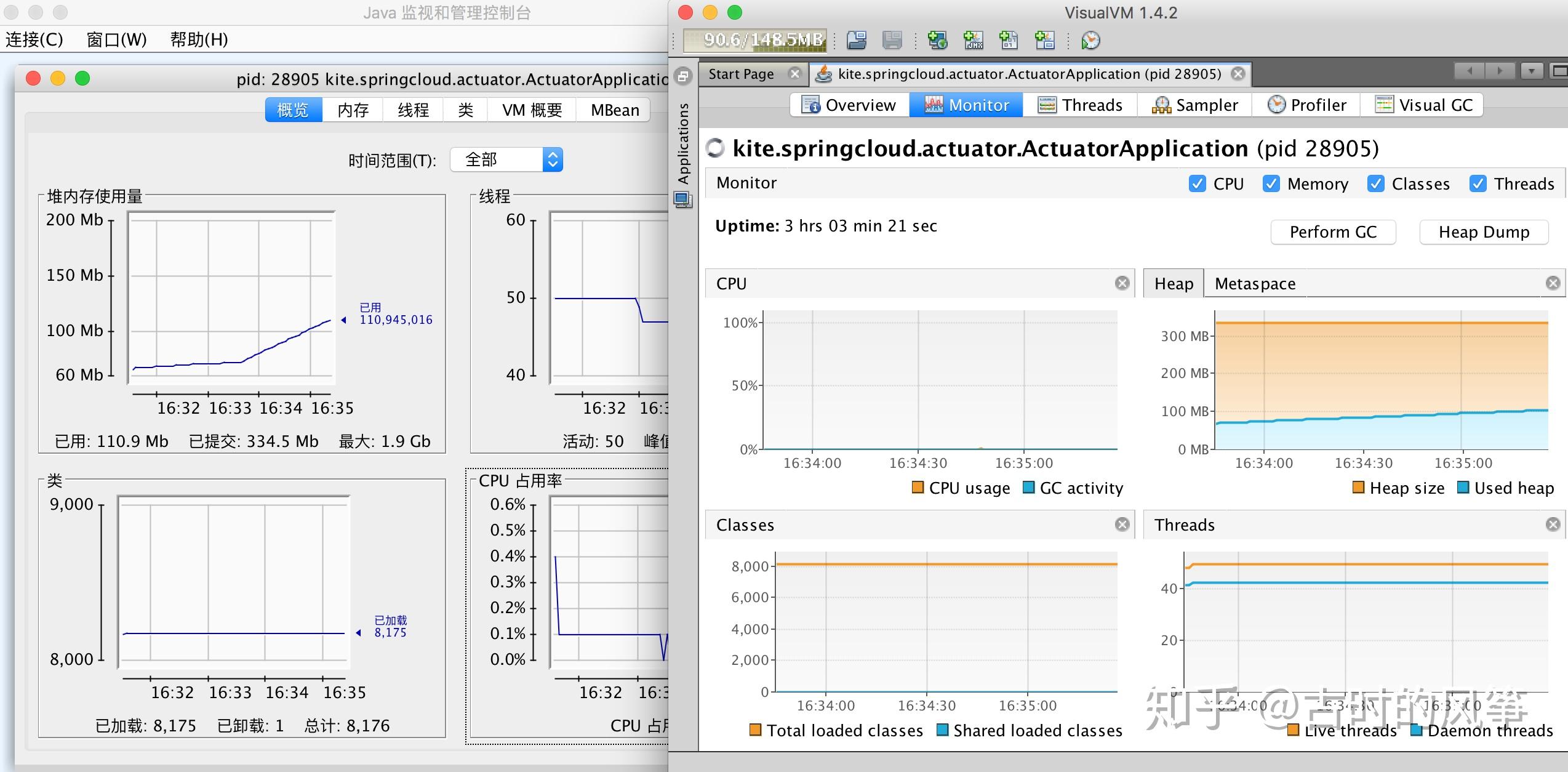
Task: Click the GC activity blue legend swatch
Action: tap(1028, 487)
